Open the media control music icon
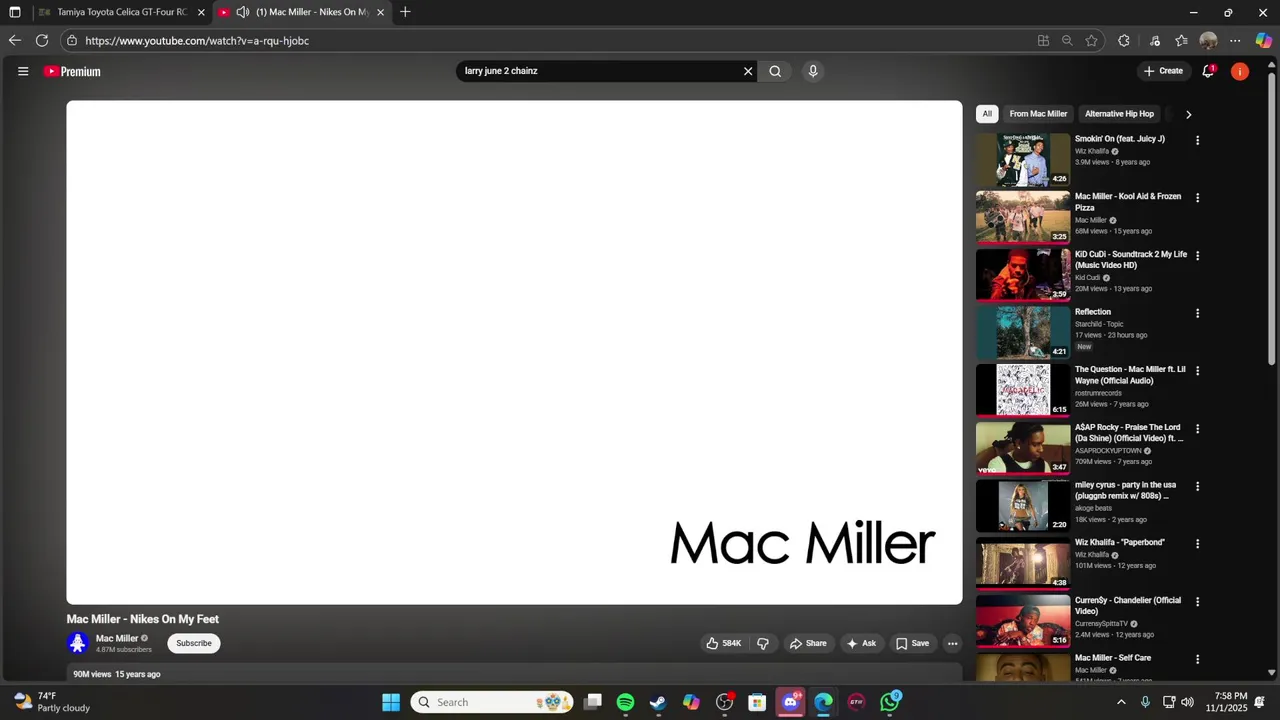Screen dimensions: 1280x720 [1155, 41]
